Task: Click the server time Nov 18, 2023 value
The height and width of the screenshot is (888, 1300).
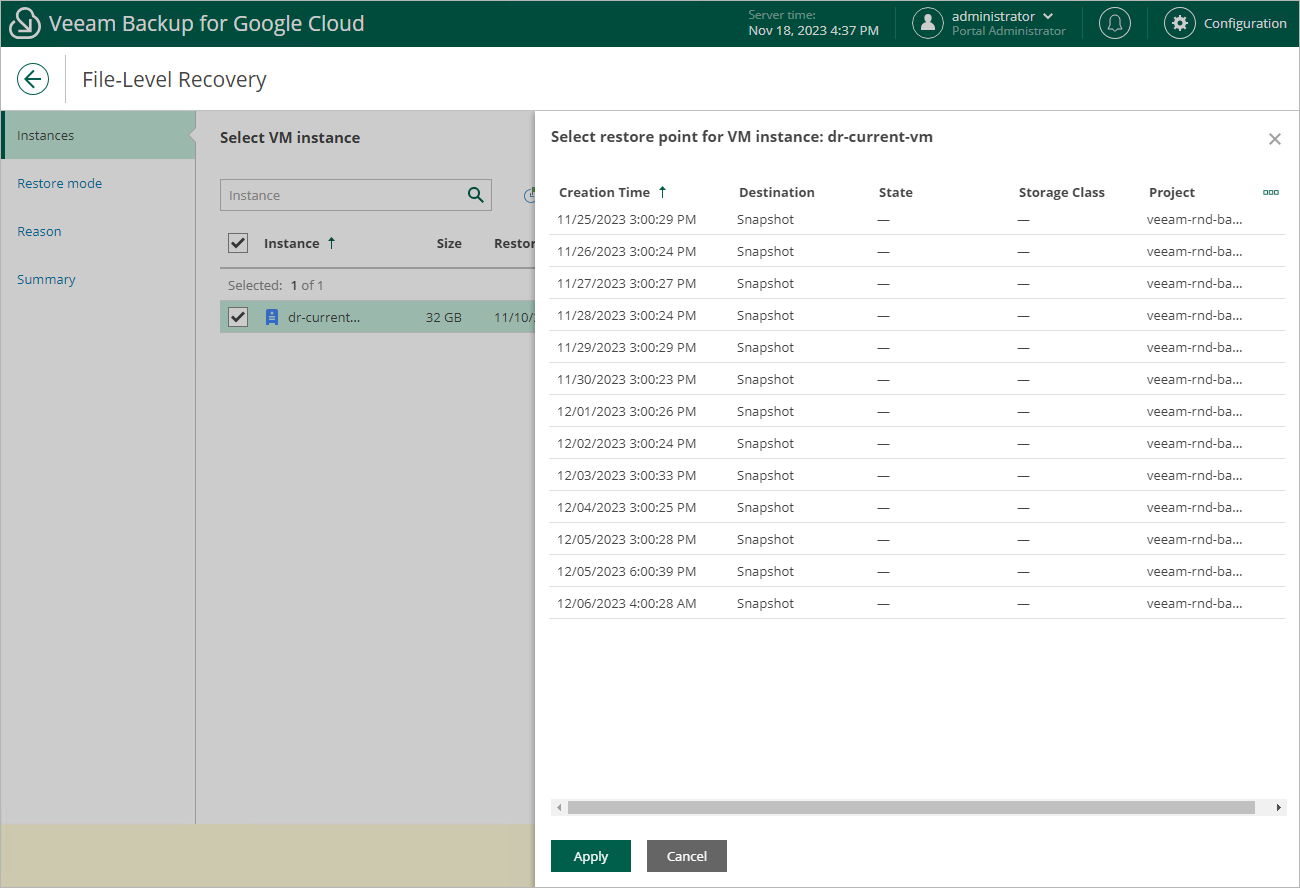Action: pos(814,31)
